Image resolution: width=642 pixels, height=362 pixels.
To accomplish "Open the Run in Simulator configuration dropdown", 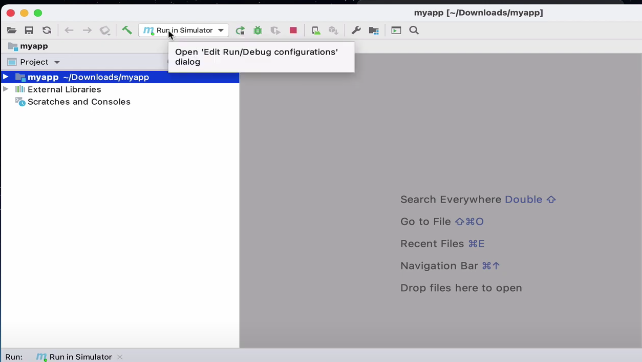I will click(x=183, y=30).
